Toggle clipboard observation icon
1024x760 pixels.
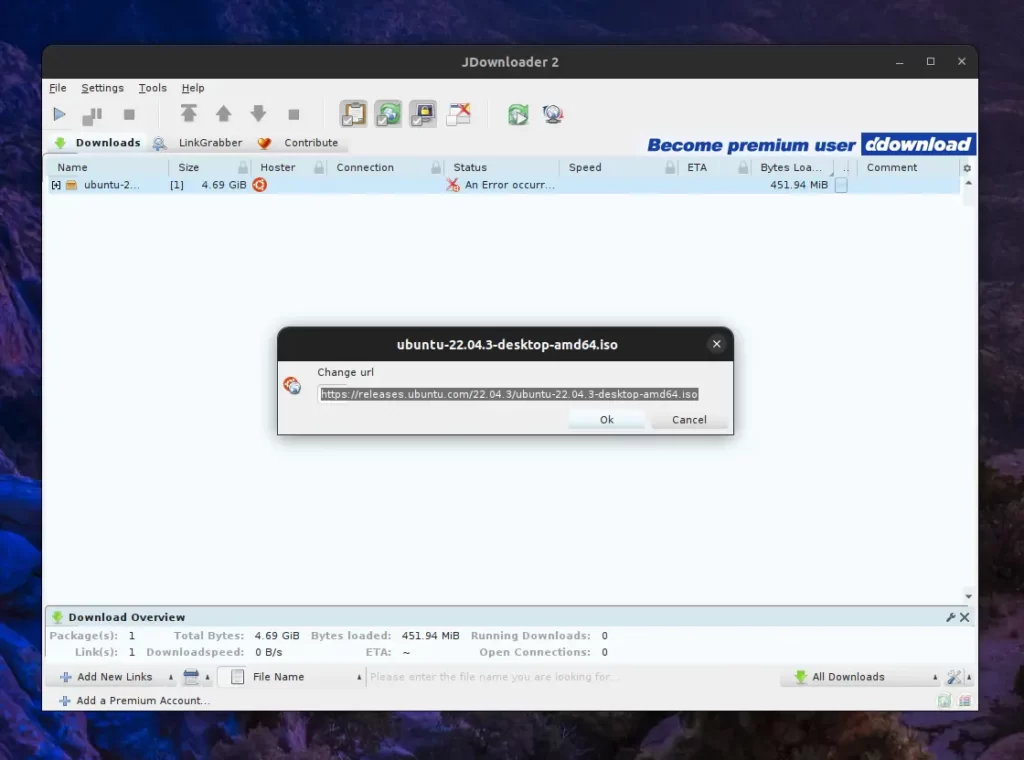pos(353,114)
